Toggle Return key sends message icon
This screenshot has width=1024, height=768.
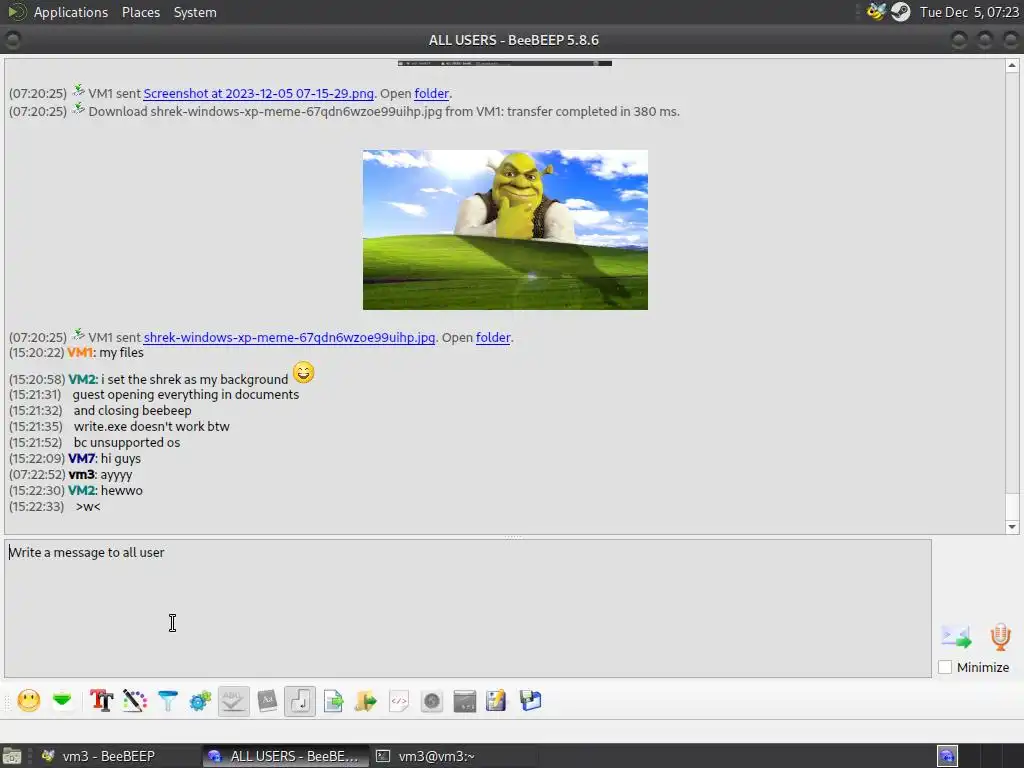(300, 701)
